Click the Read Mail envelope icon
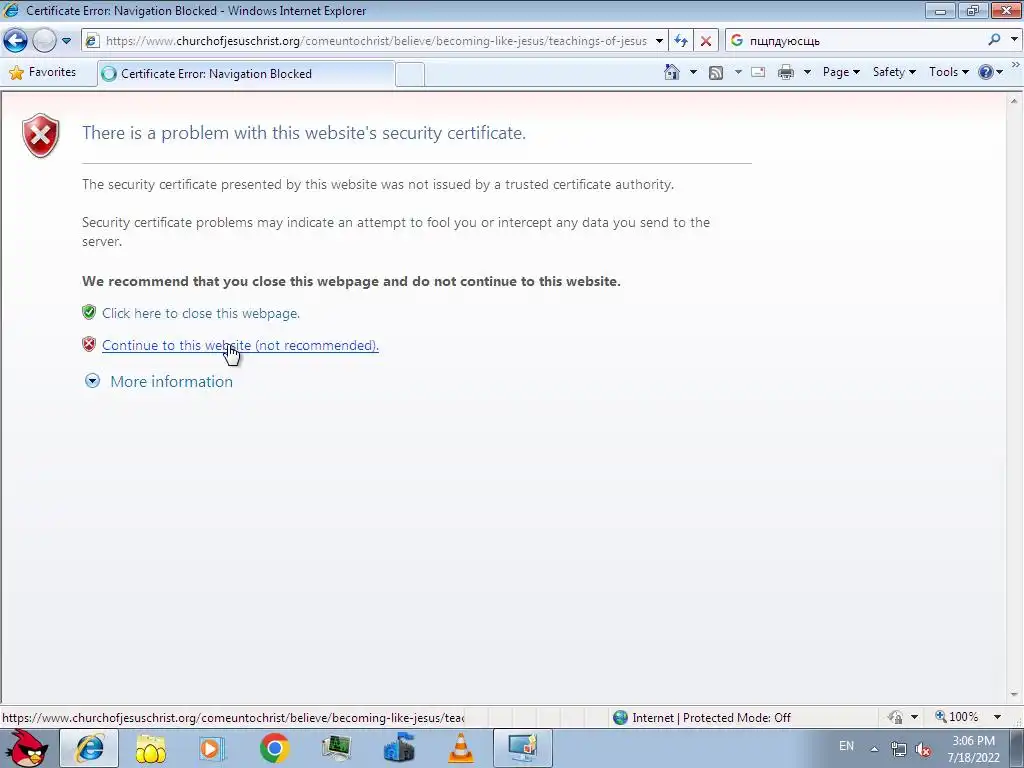 (758, 72)
